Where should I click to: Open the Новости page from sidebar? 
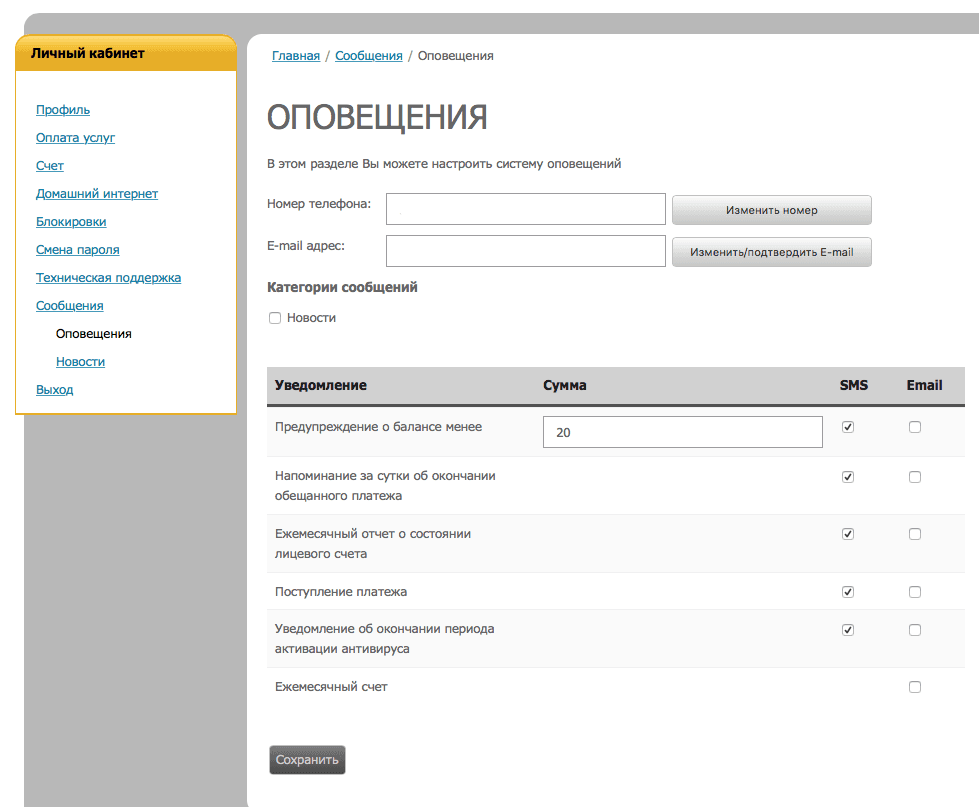click(x=80, y=361)
